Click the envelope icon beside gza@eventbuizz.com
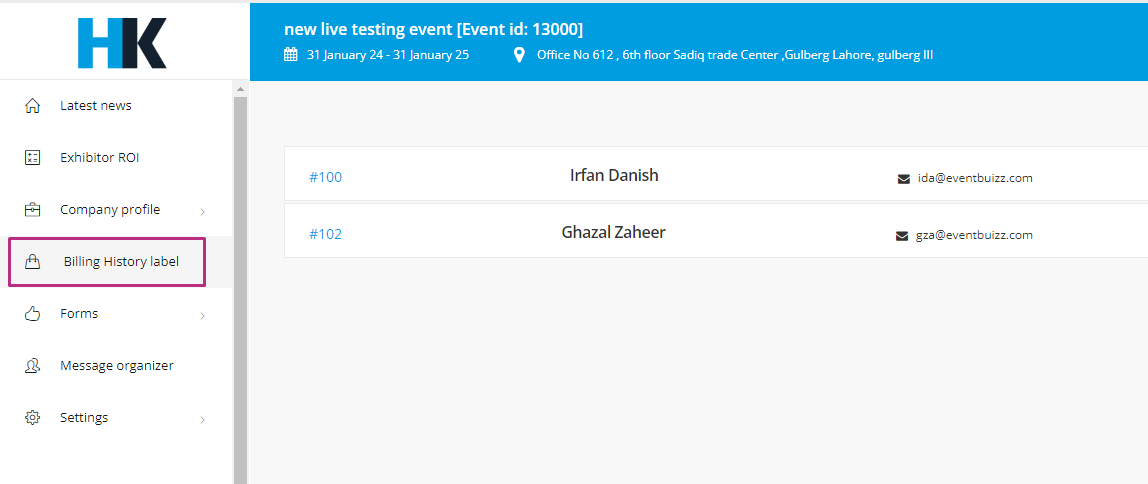Screen dimensions: 1148x484 pyautogui.click(x=902, y=236)
